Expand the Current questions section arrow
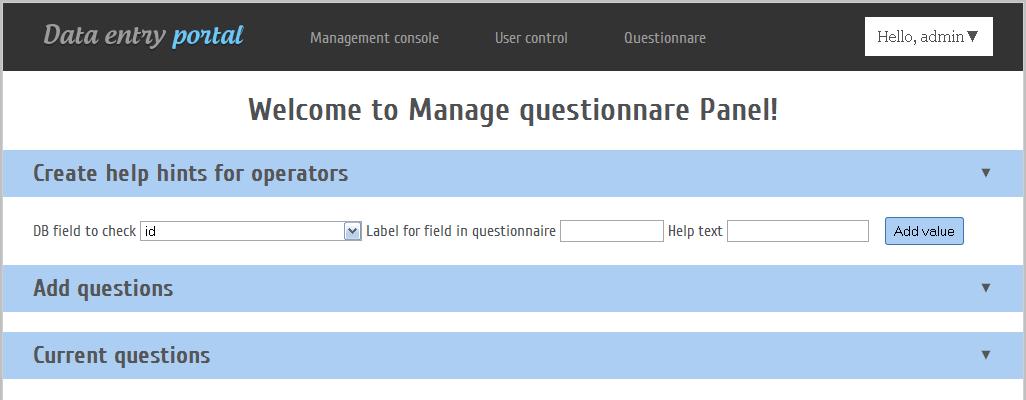This screenshot has width=1026, height=400. pyautogui.click(x=985, y=355)
